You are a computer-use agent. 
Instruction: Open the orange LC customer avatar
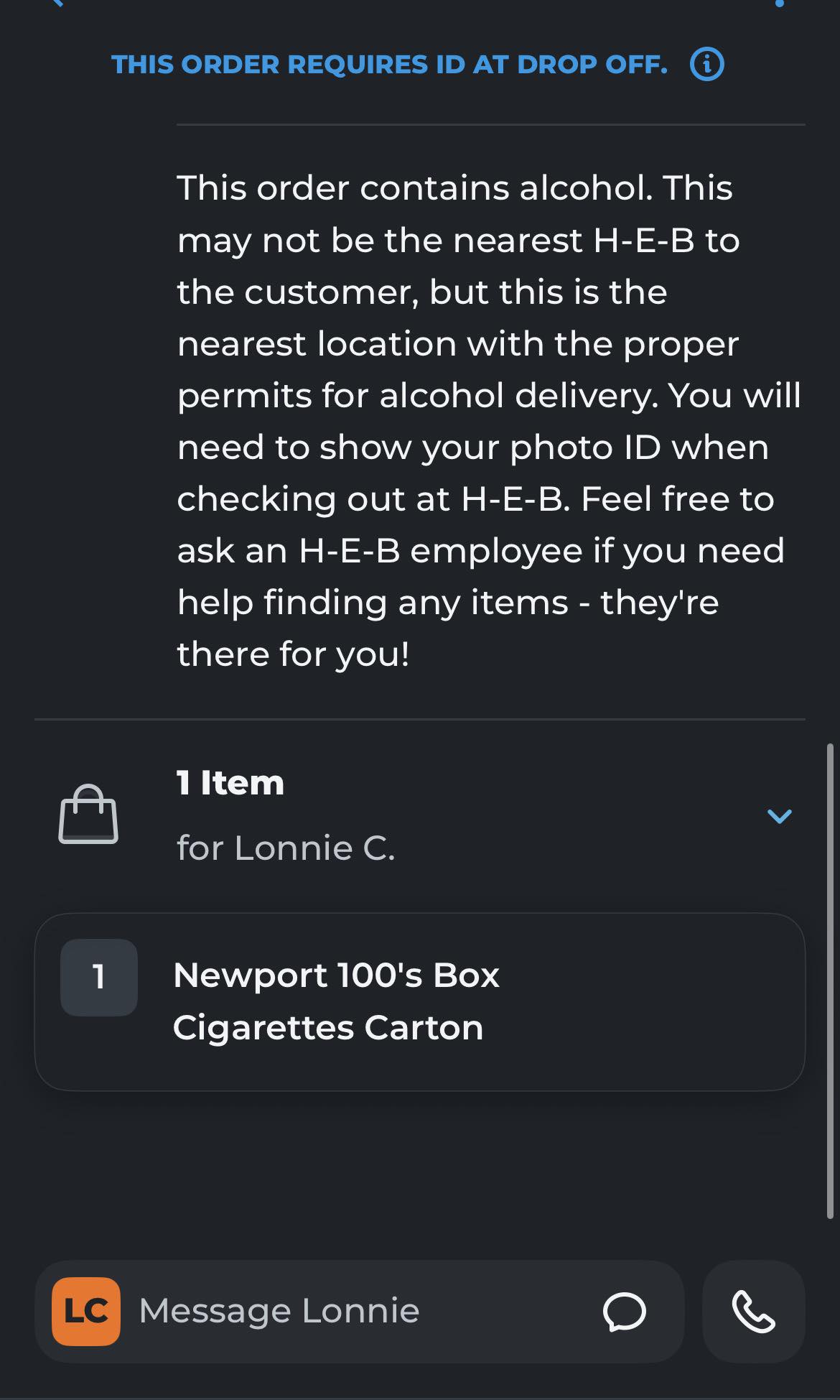point(86,1312)
